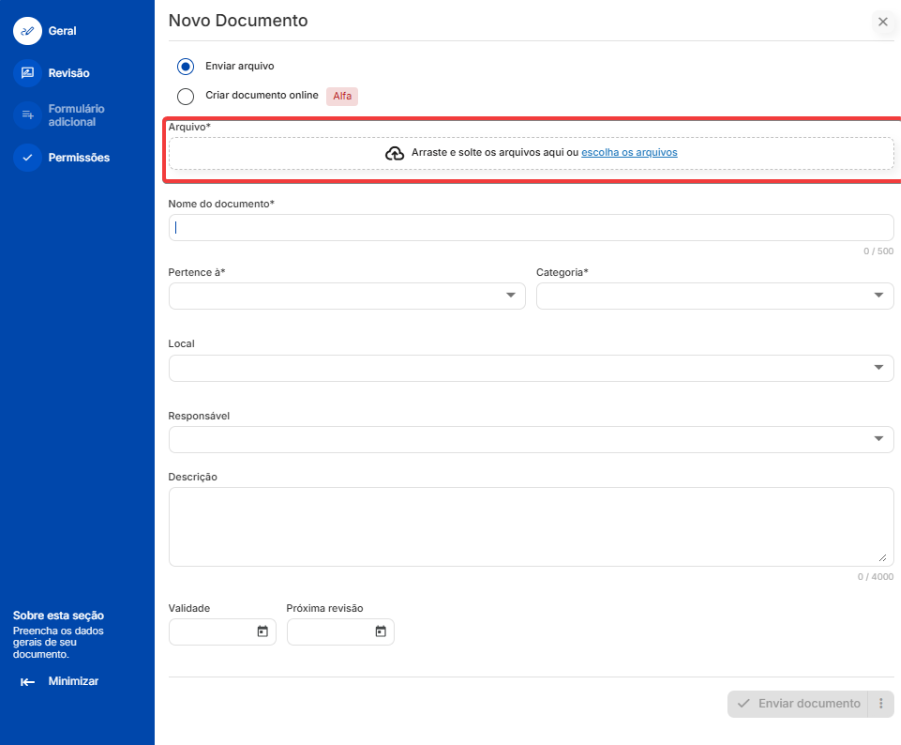Select the Enviar arquivo radio button
The width and height of the screenshot is (901, 745).
pos(185,66)
